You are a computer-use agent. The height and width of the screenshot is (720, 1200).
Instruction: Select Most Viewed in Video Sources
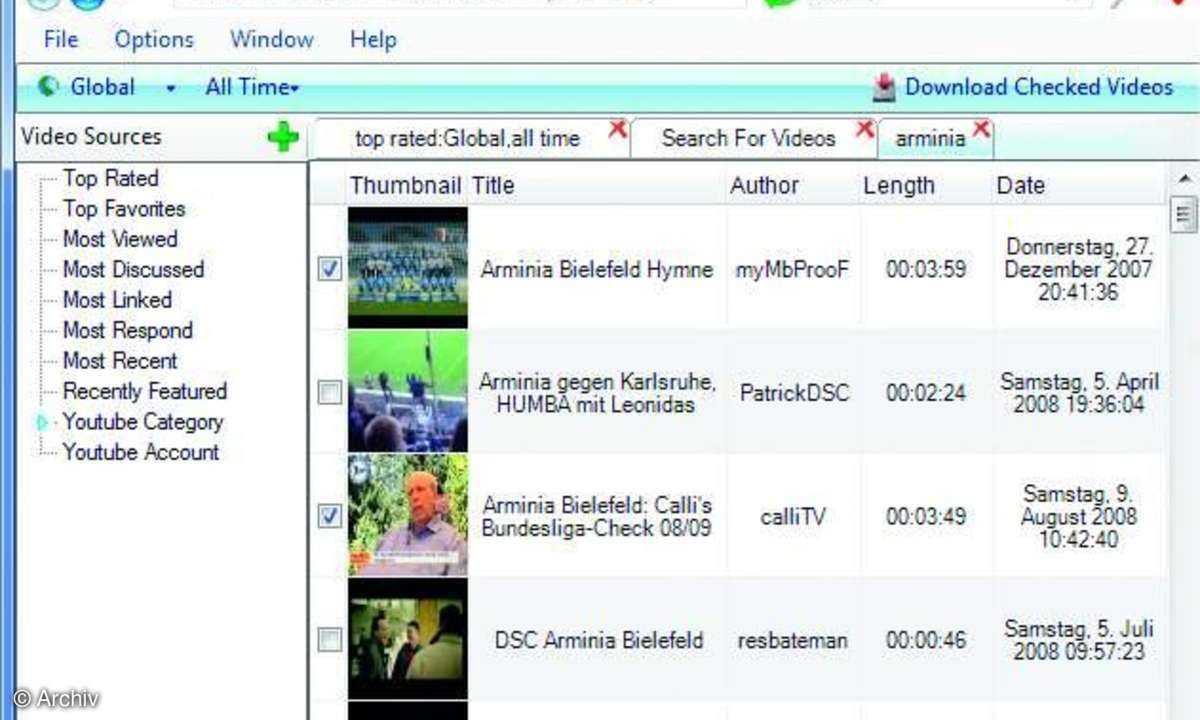(x=120, y=239)
